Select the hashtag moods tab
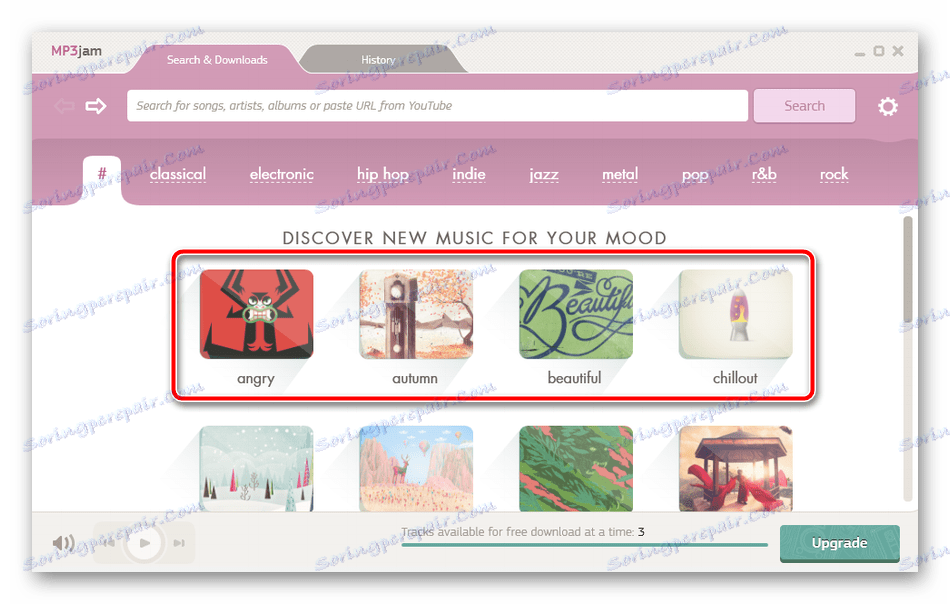The image size is (950, 604). (102, 174)
